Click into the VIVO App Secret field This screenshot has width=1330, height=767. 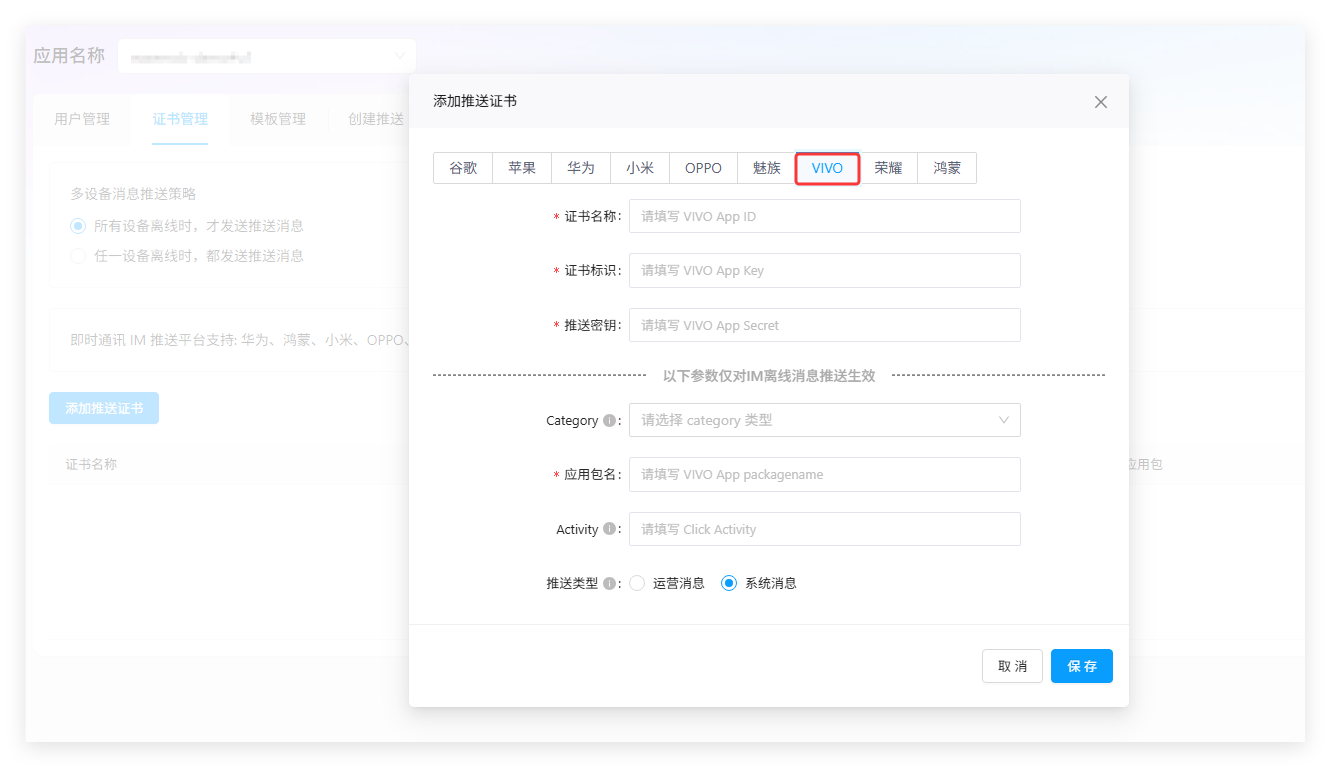click(824, 325)
